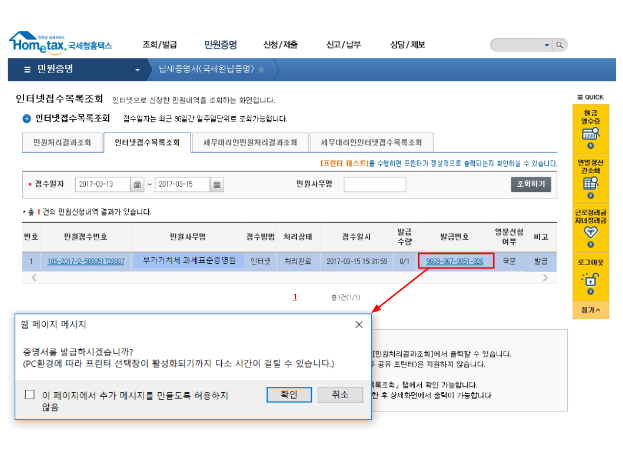Switch to the 민원처리결과조회 tab
This screenshot has width=623, height=469.
(62, 142)
